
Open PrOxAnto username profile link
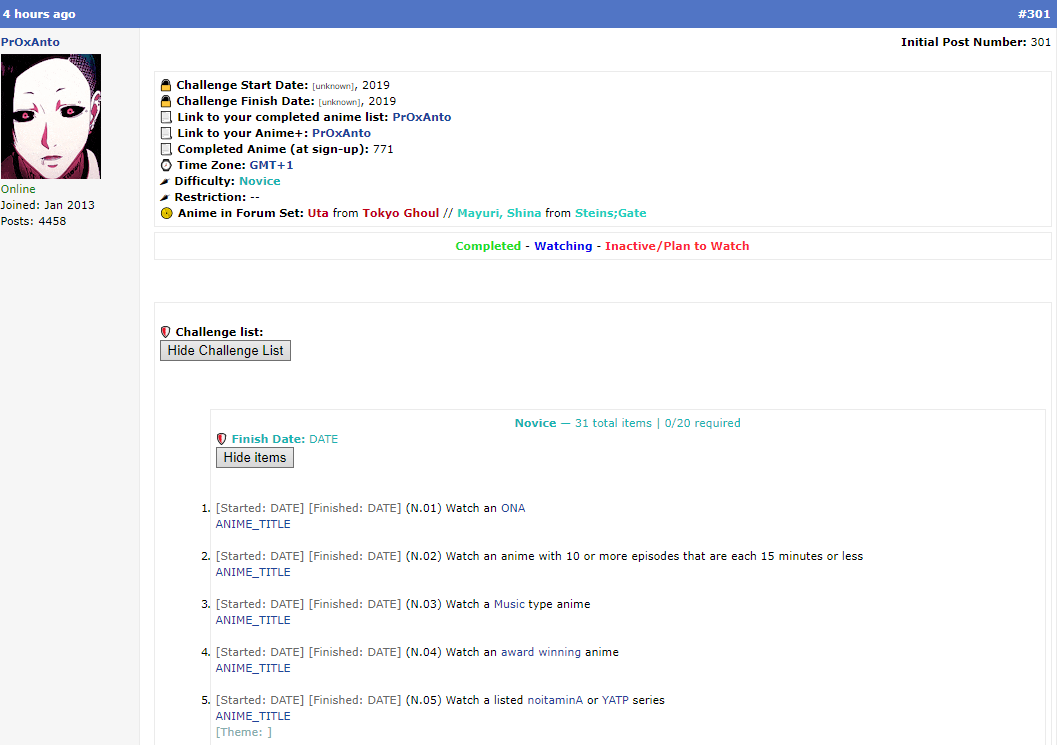coord(30,42)
